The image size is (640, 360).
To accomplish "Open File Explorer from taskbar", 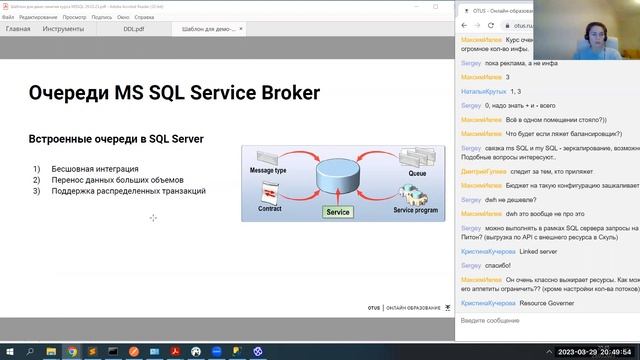I will pyautogui.click(x=51, y=351).
